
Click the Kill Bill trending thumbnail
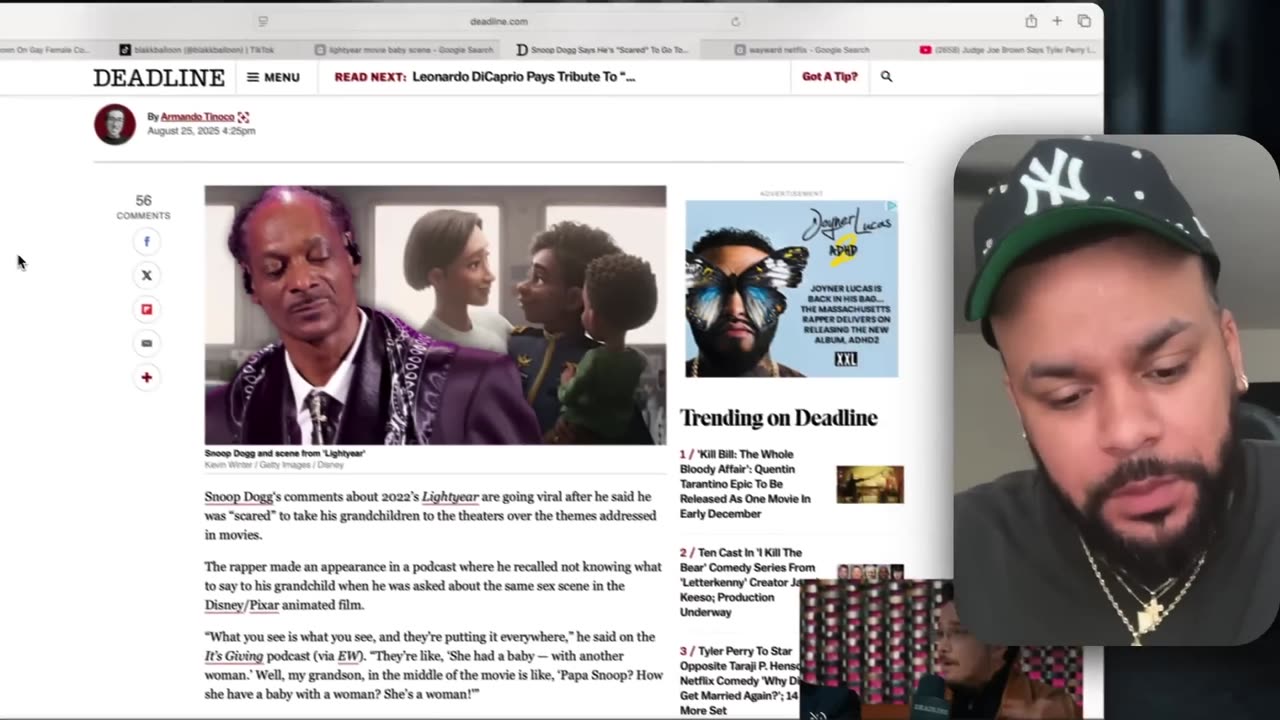tap(870, 484)
